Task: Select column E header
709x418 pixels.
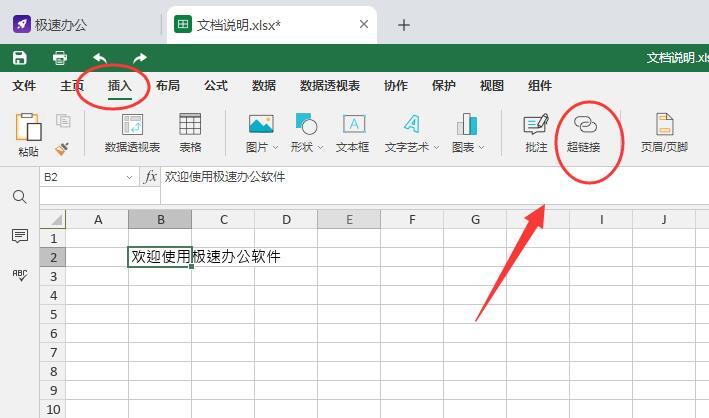Action: pyautogui.click(x=349, y=219)
